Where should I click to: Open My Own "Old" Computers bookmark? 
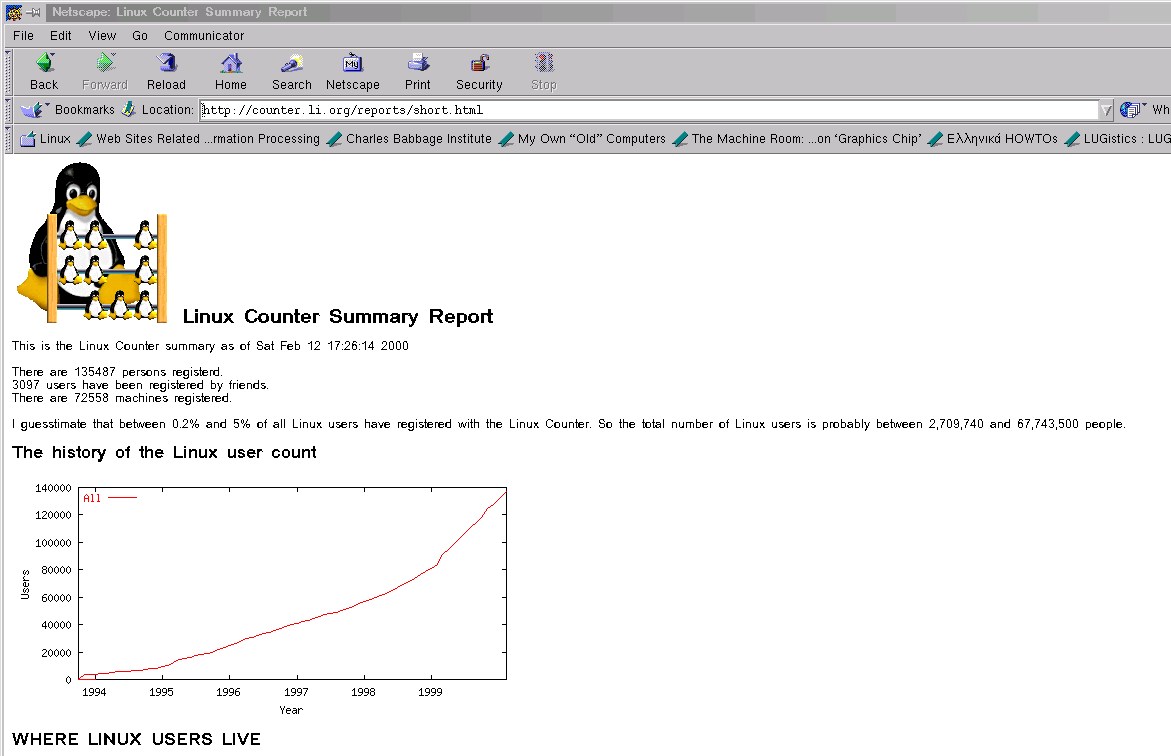583,139
